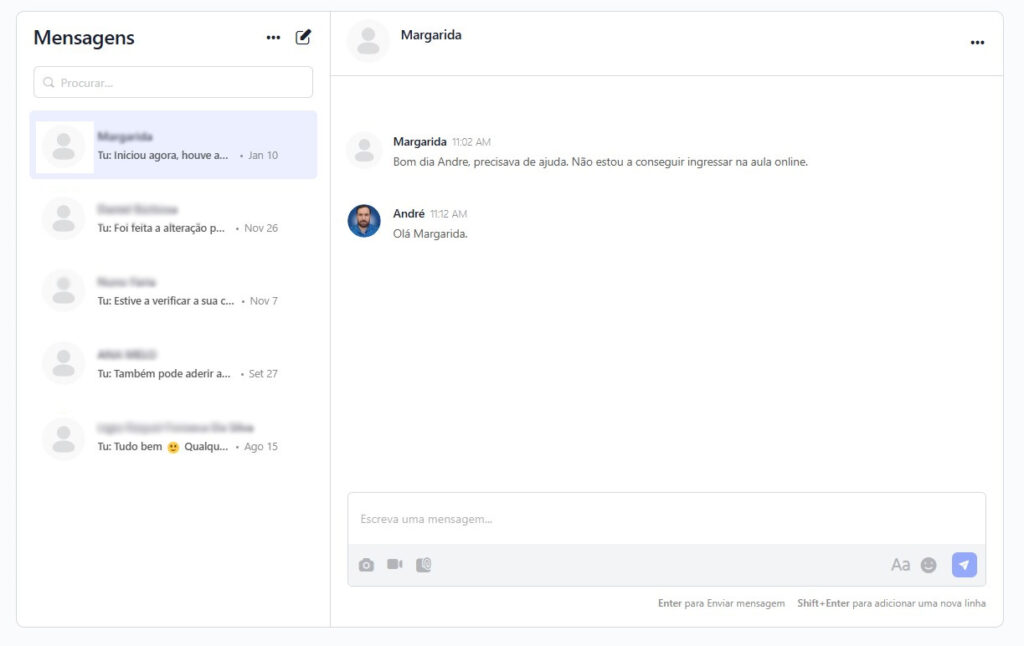The image size is (1024, 646).
Task: Click the Escreva uma mensagem text box
Action: (666, 519)
